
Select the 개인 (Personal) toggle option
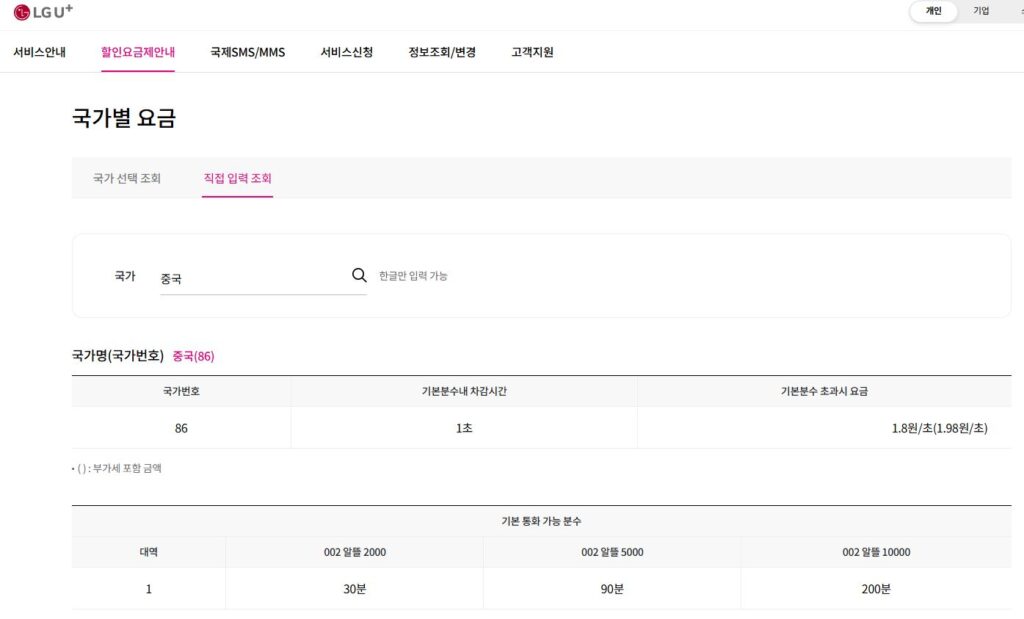tap(933, 11)
